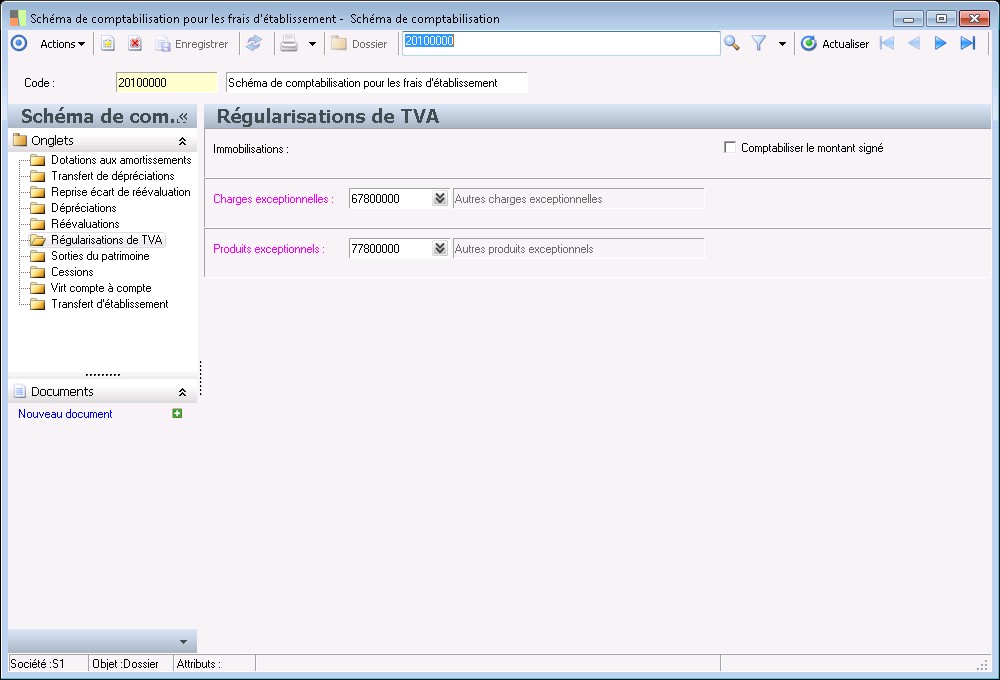Select Dotations aux amortissements tab

pyautogui.click(x=121, y=160)
